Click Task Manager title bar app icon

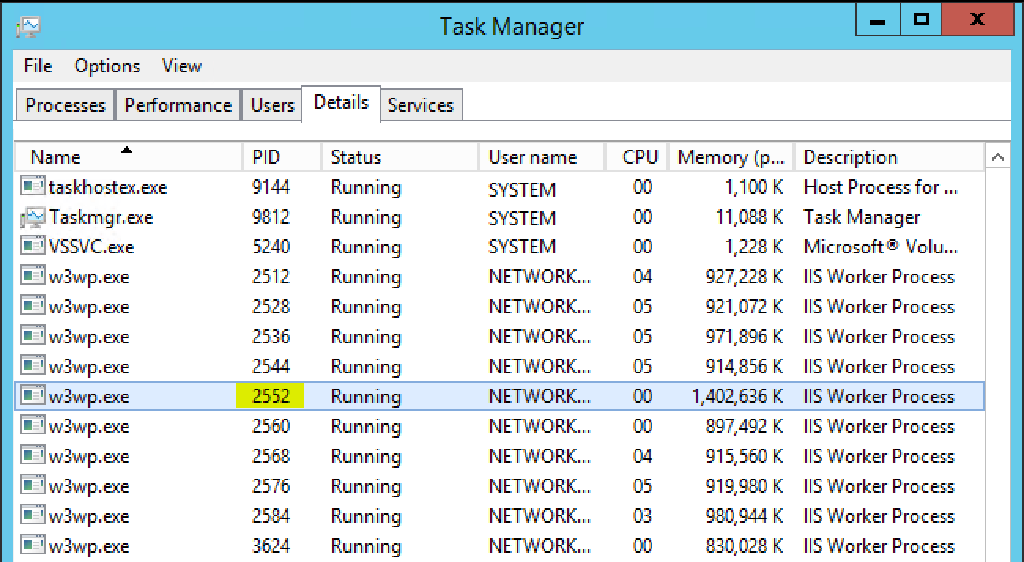(29, 26)
